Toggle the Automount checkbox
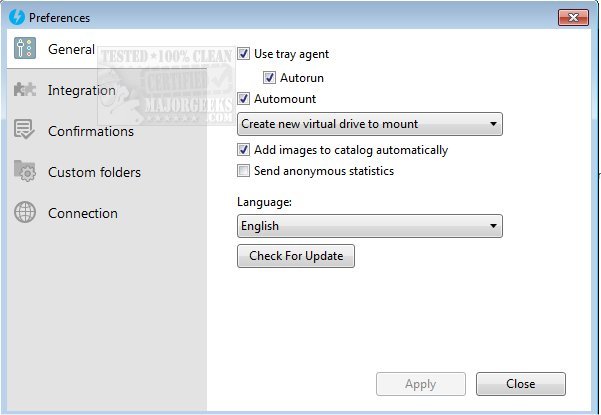The image size is (601, 415). tap(244, 99)
